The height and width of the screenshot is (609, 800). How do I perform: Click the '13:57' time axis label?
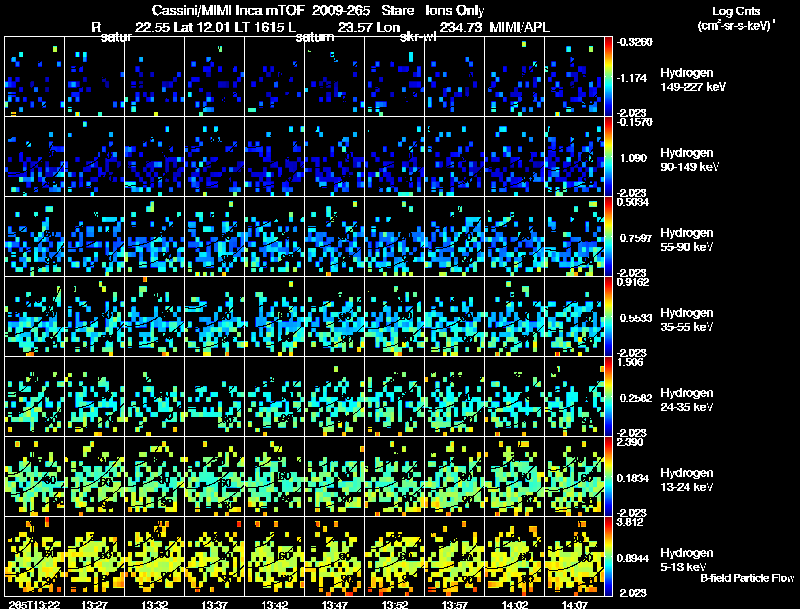455,604
